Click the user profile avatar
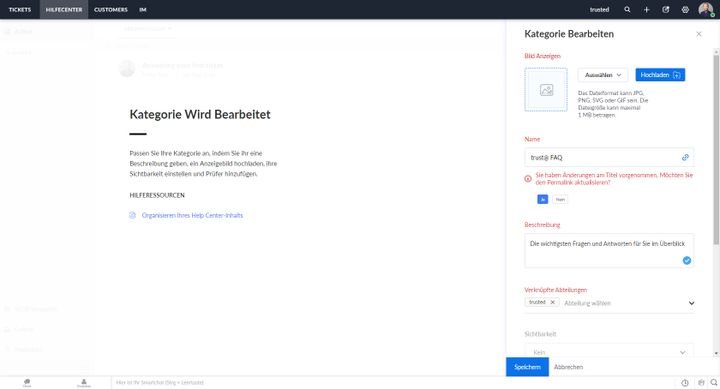The width and height of the screenshot is (720, 389). (705, 9)
